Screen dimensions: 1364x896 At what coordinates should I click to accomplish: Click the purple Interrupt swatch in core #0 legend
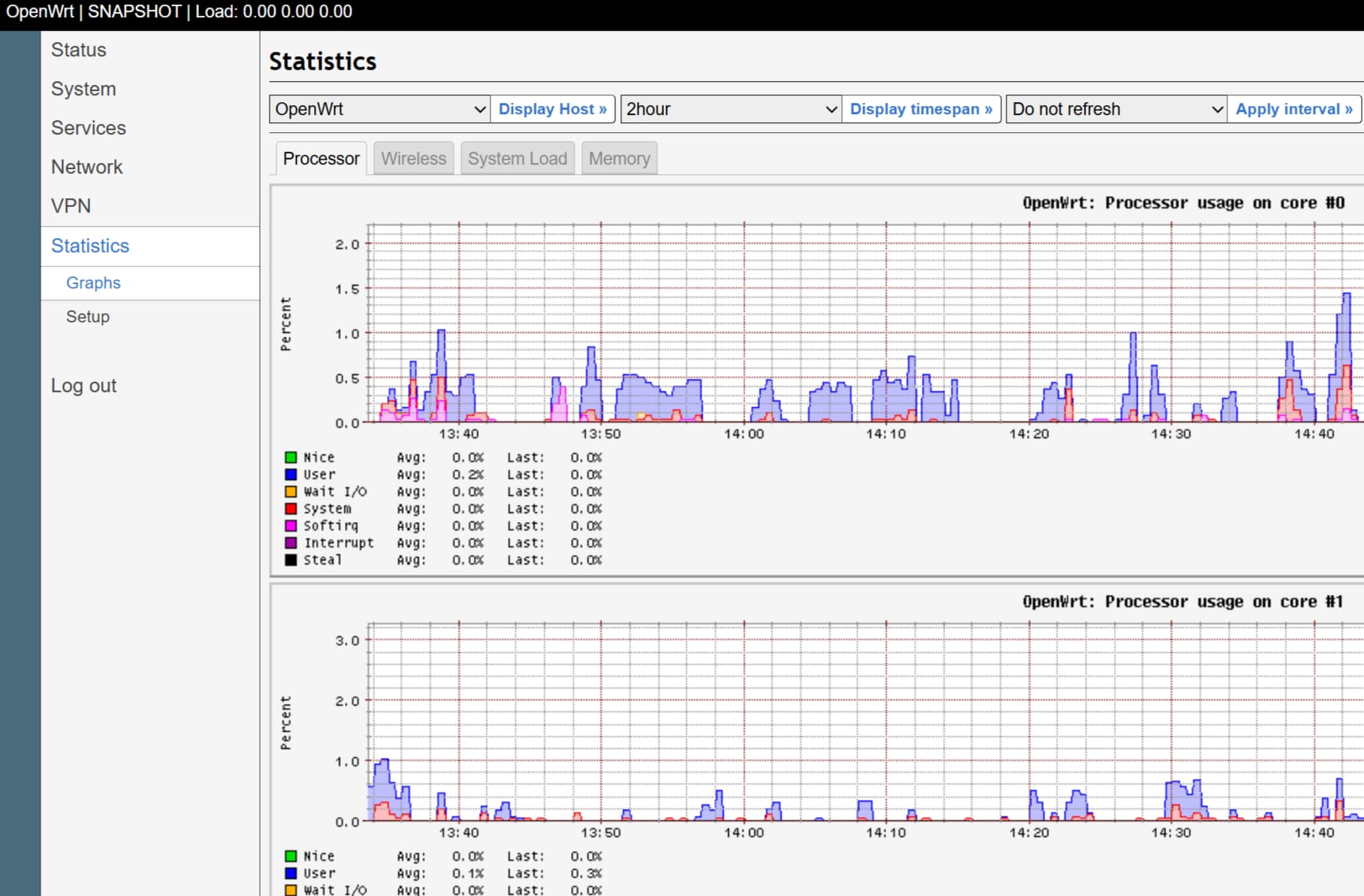point(291,543)
